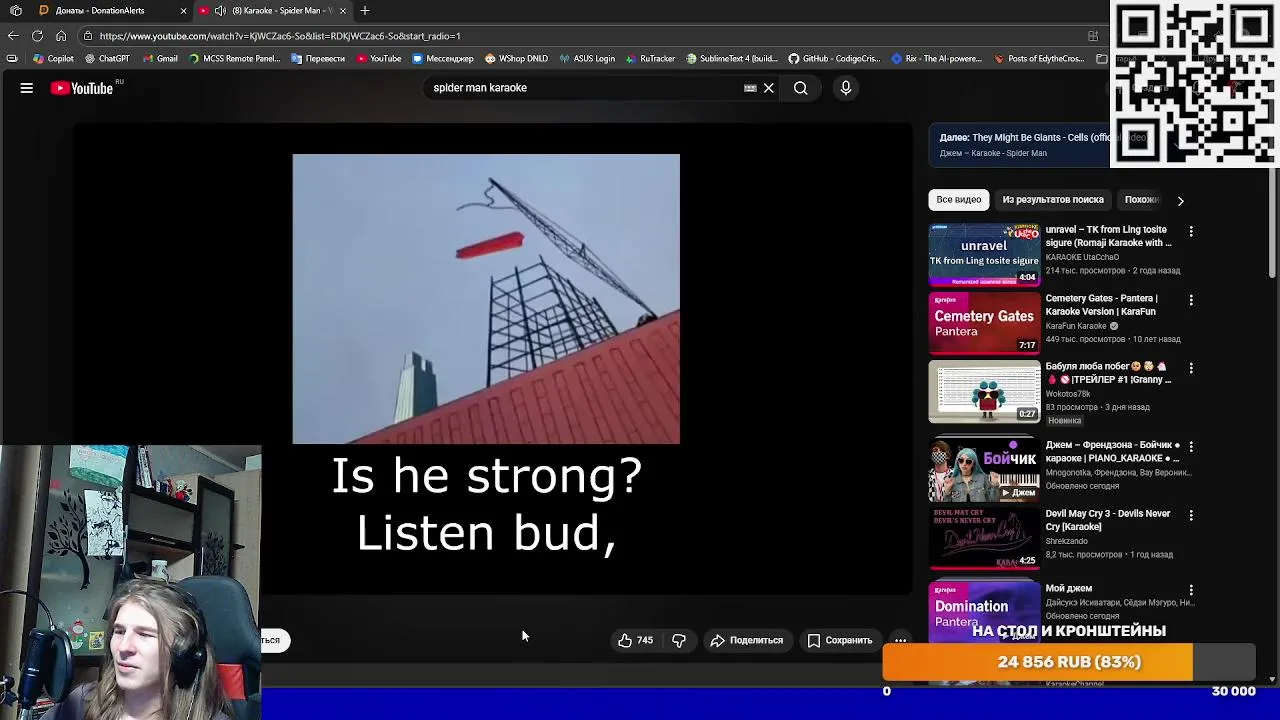Open the RuTracker bookmark

point(650,59)
